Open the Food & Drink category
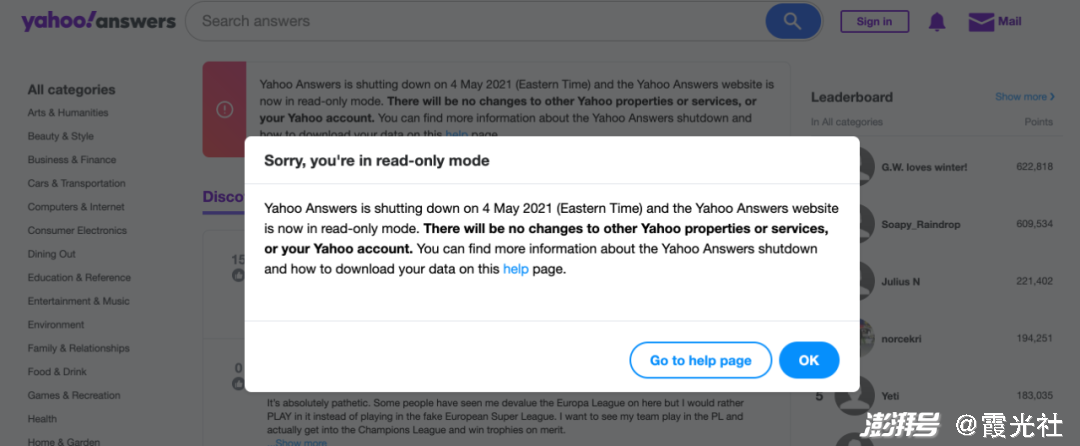Image resolution: width=1080 pixels, height=446 pixels. [x=60, y=372]
